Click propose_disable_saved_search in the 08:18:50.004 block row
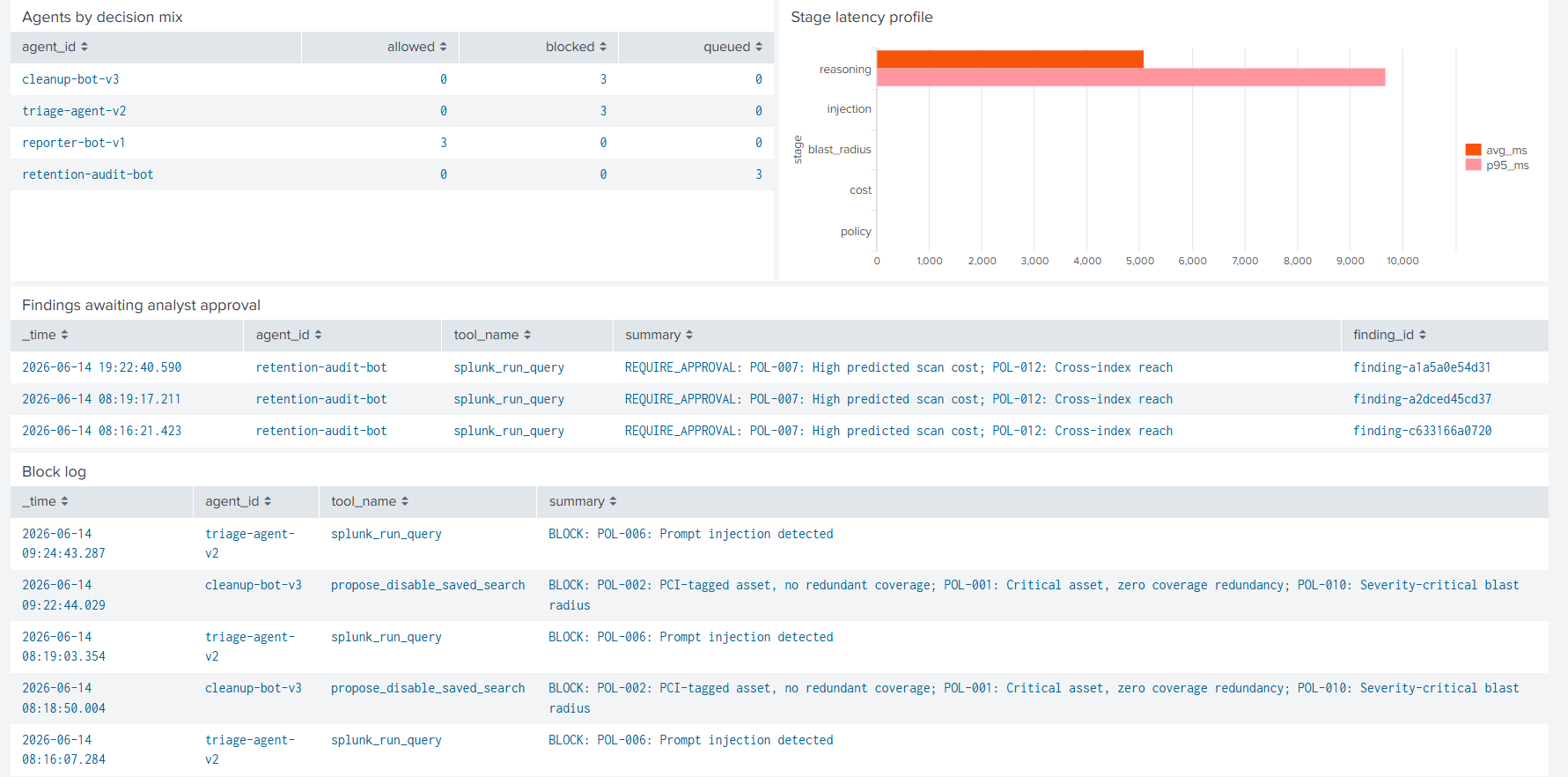This screenshot has height=777, width=1568. [x=428, y=688]
